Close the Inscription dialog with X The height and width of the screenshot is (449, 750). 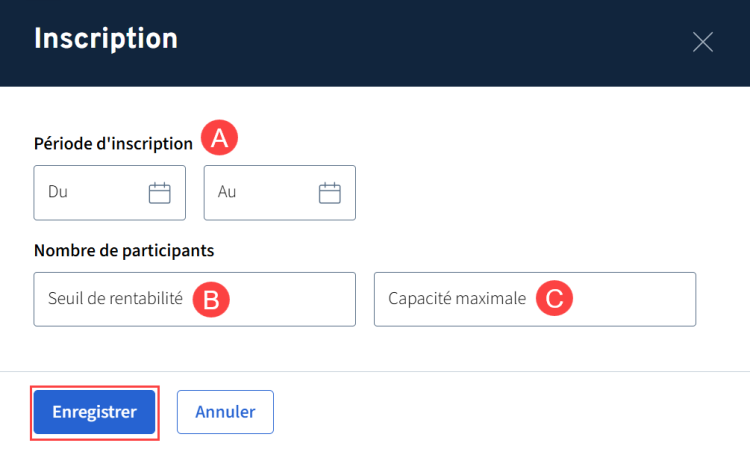tap(703, 41)
